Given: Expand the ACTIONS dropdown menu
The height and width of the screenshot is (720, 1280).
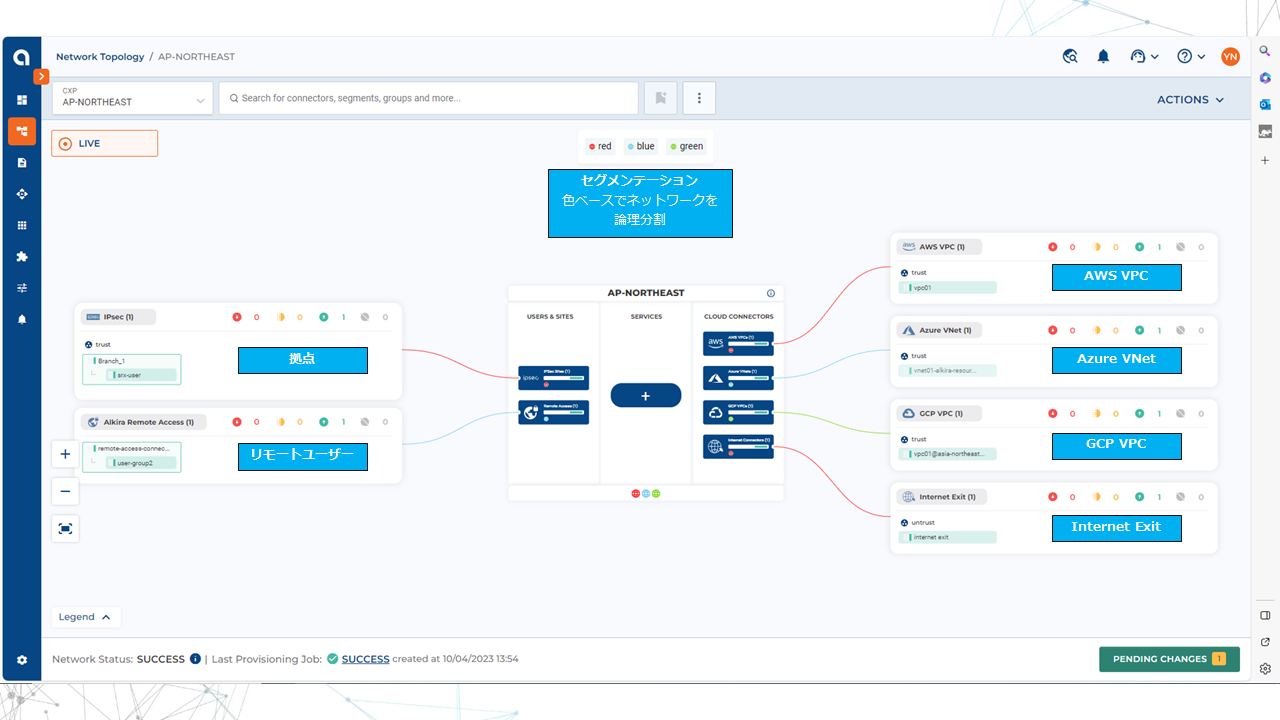Looking at the screenshot, I should point(1190,100).
